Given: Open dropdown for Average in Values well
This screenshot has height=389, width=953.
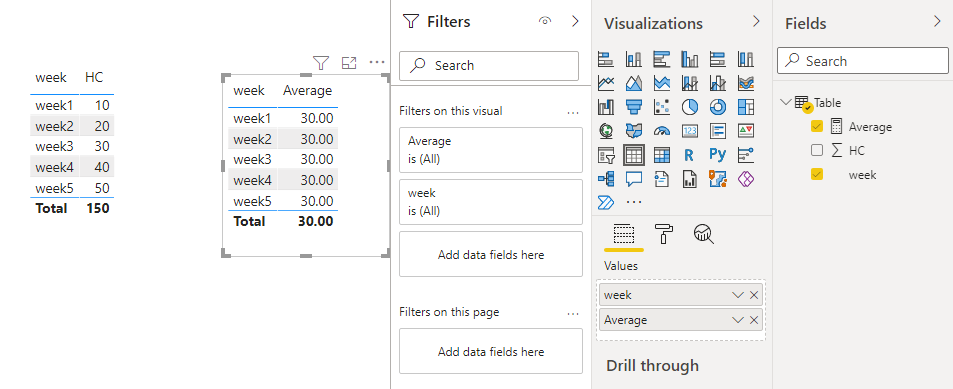Looking at the screenshot, I should [x=738, y=320].
